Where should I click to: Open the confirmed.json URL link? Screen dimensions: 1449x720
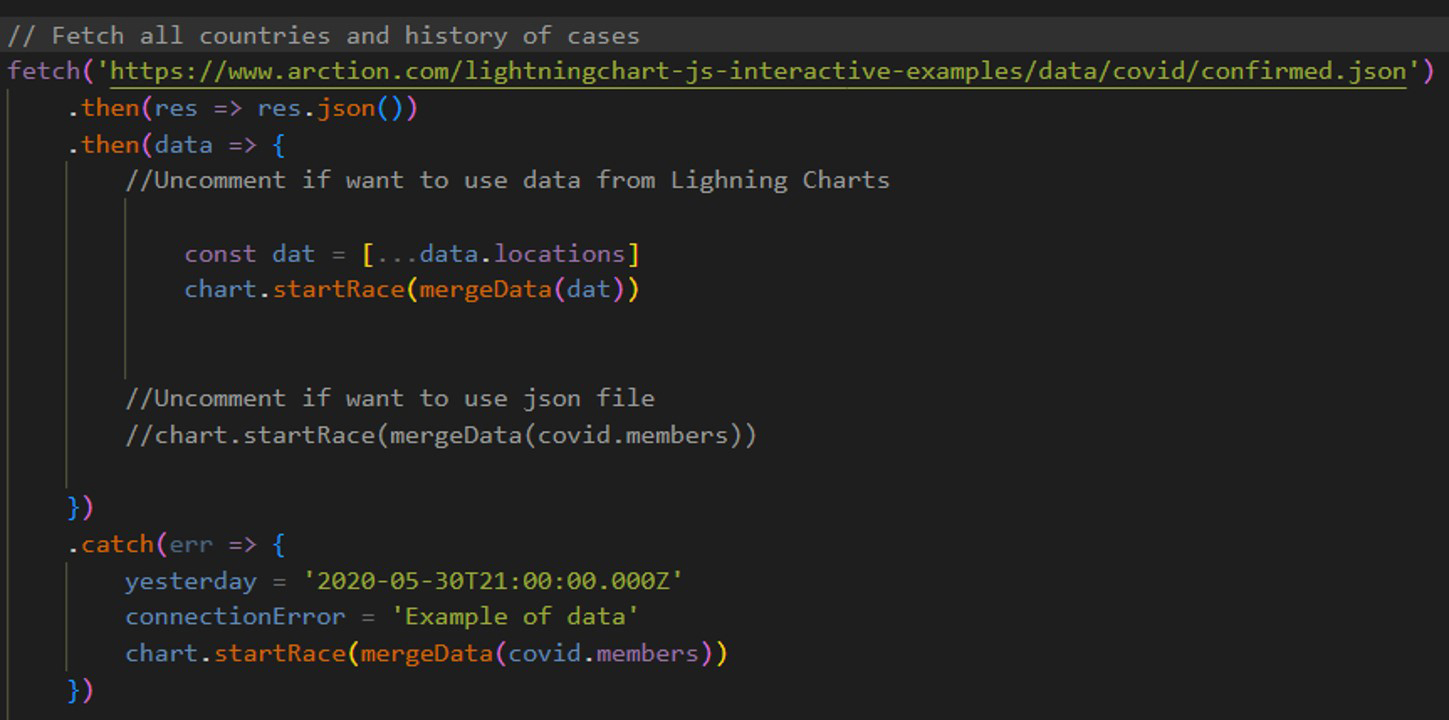758,72
